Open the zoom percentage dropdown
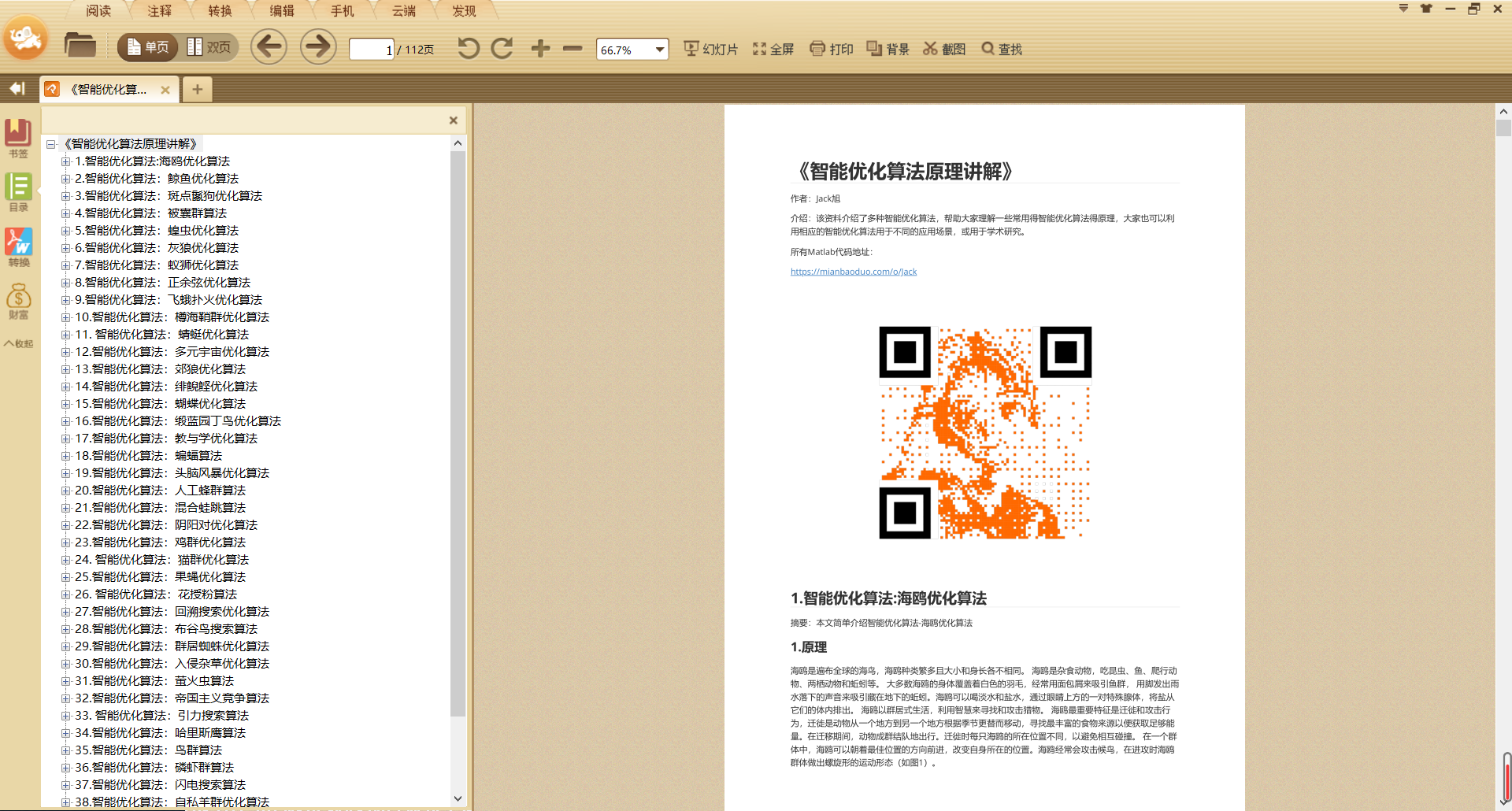The height and width of the screenshot is (811, 1512). 659,50
